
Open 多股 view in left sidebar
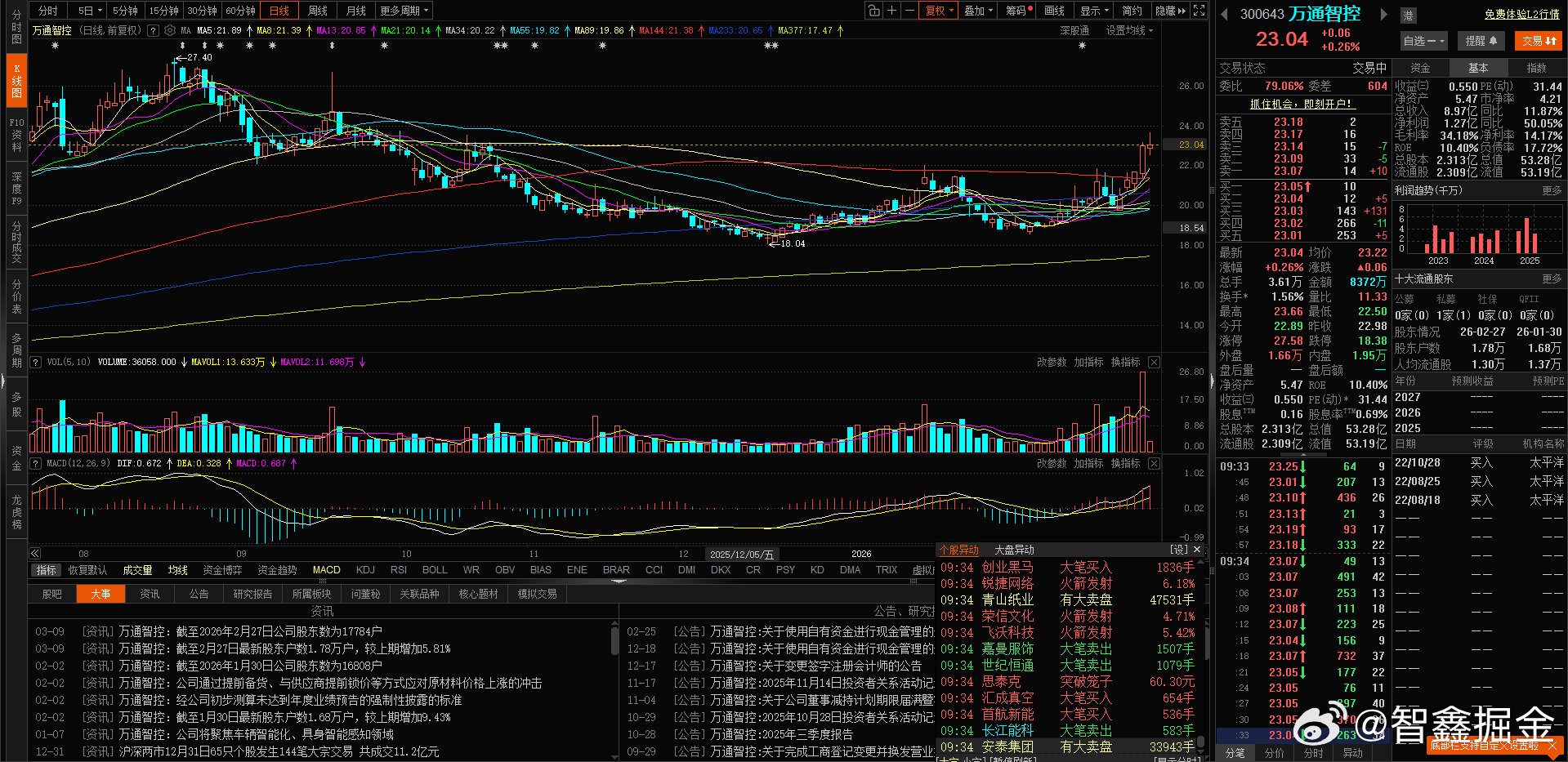16,404
